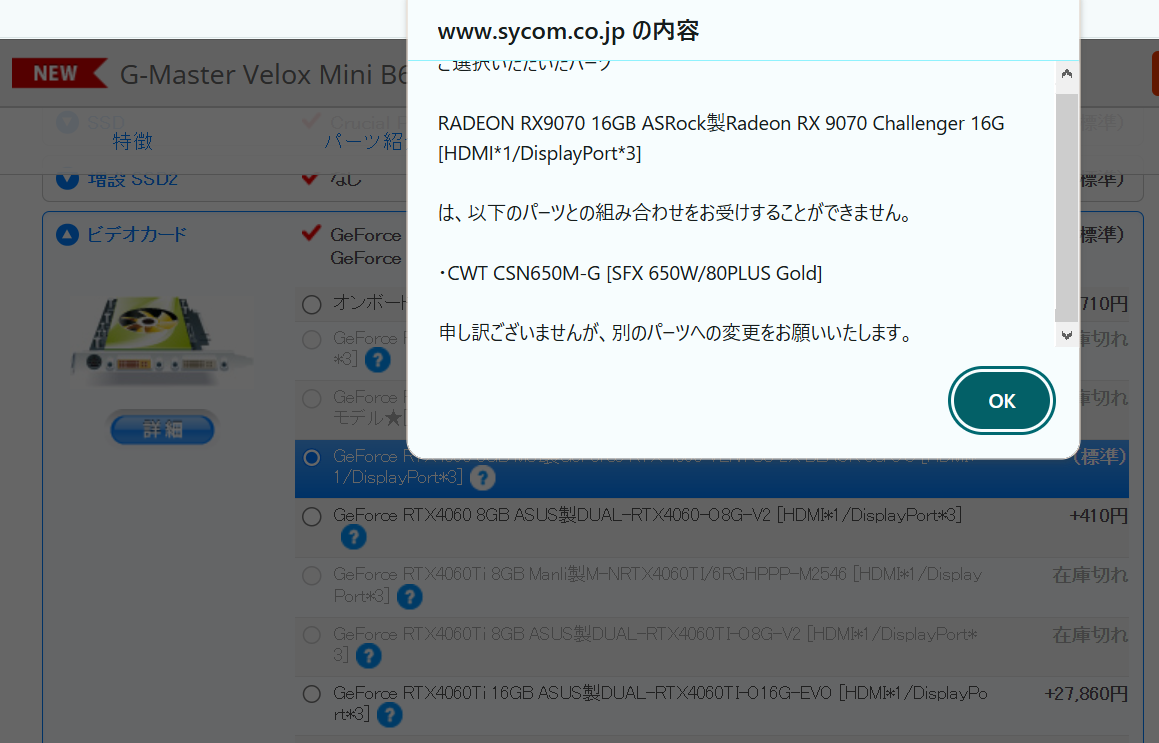Open help icon for RTX4060Ti 8GB Manli option
1159x743 pixels.
click(x=409, y=596)
